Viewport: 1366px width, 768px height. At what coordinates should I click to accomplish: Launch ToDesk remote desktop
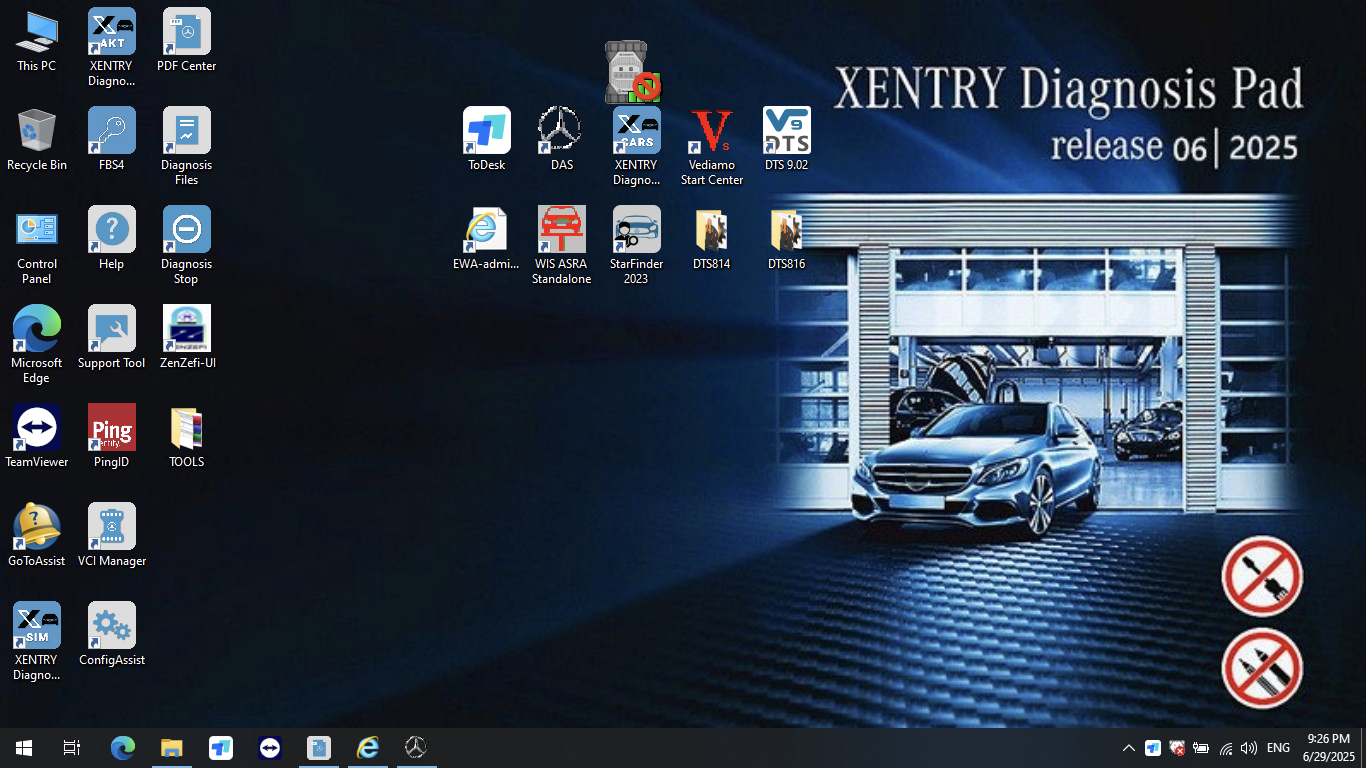(x=486, y=130)
